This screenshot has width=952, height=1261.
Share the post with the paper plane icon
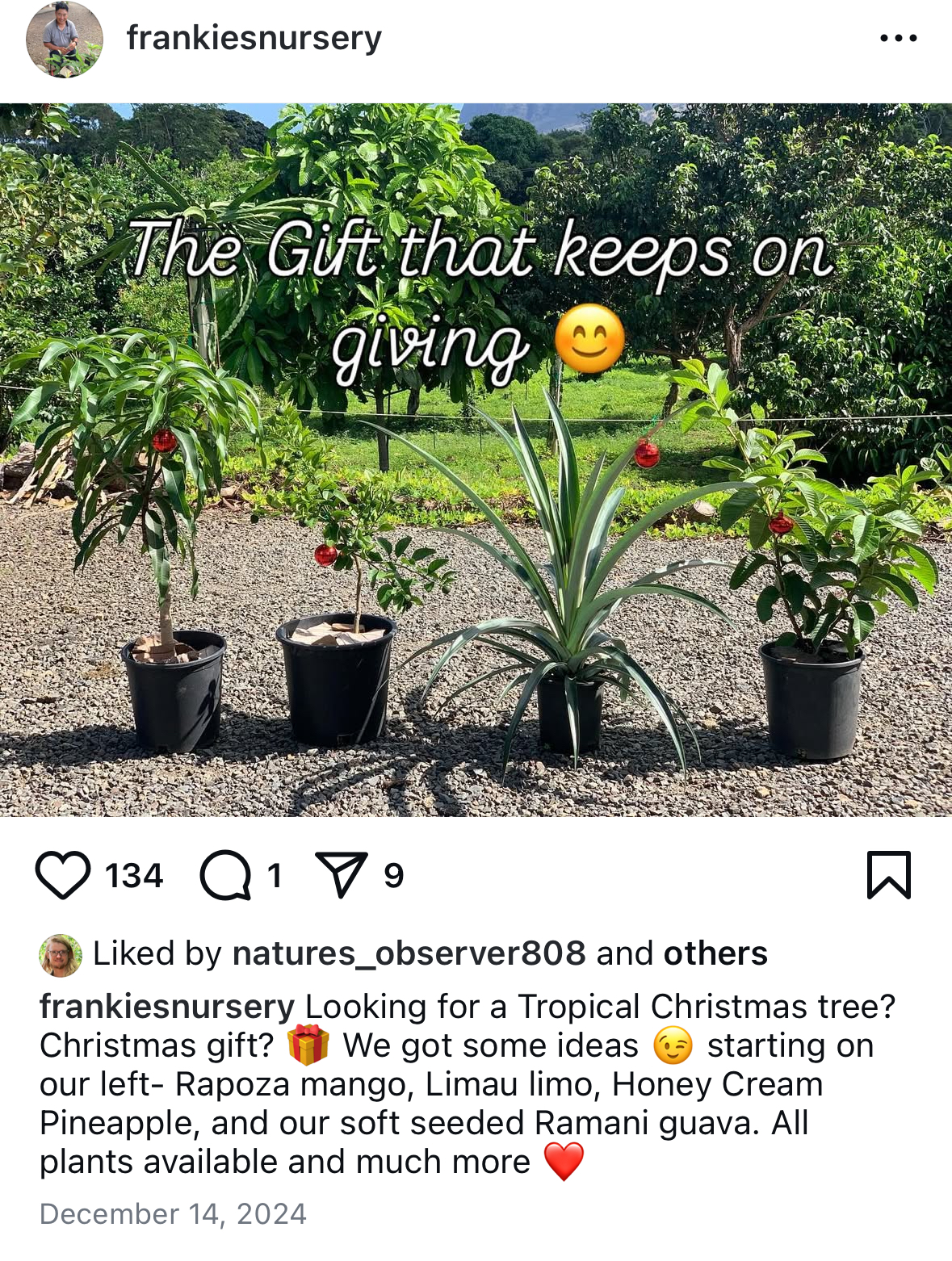click(x=342, y=875)
